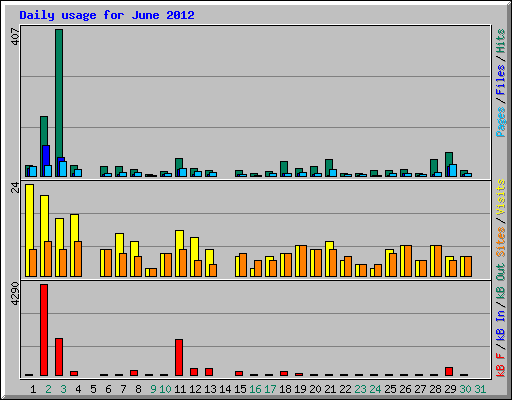The height and width of the screenshot is (400, 512).
Task: Click the 24 value on the visits axis
Action: (15, 188)
